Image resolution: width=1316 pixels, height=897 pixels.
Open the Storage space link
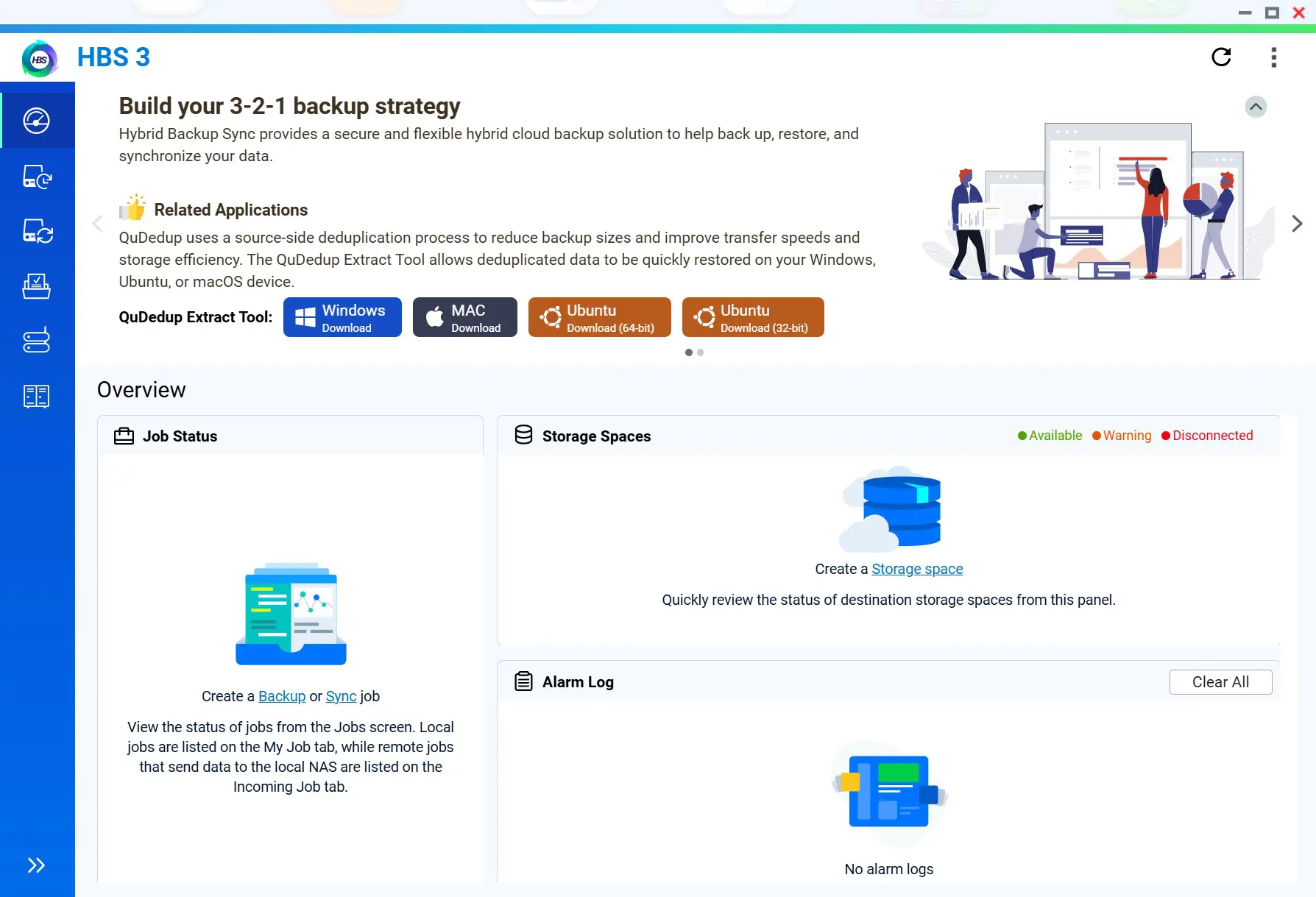(917, 569)
